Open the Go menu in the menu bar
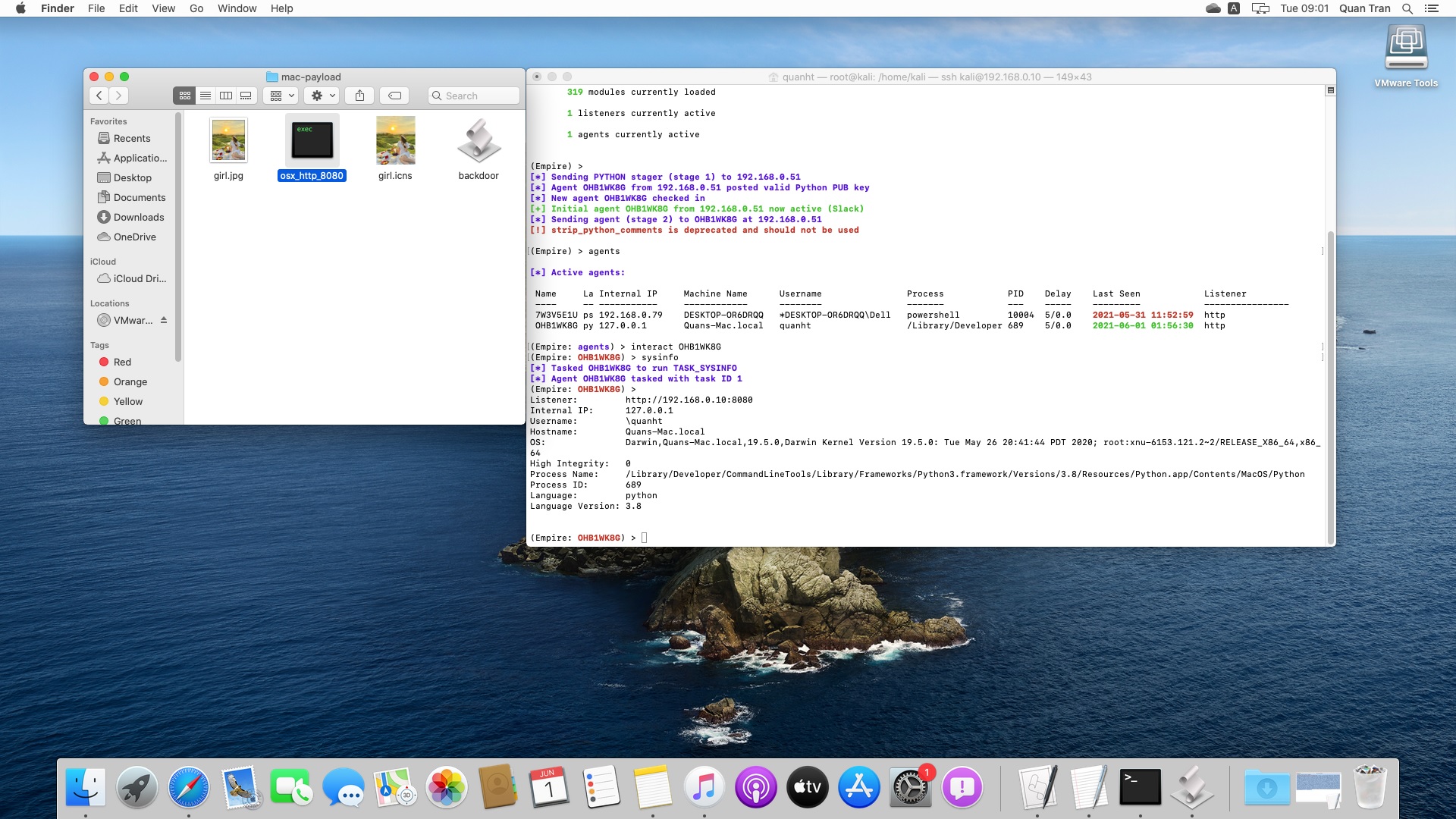Image resolution: width=1456 pixels, height=819 pixels. tap(196, 8)
